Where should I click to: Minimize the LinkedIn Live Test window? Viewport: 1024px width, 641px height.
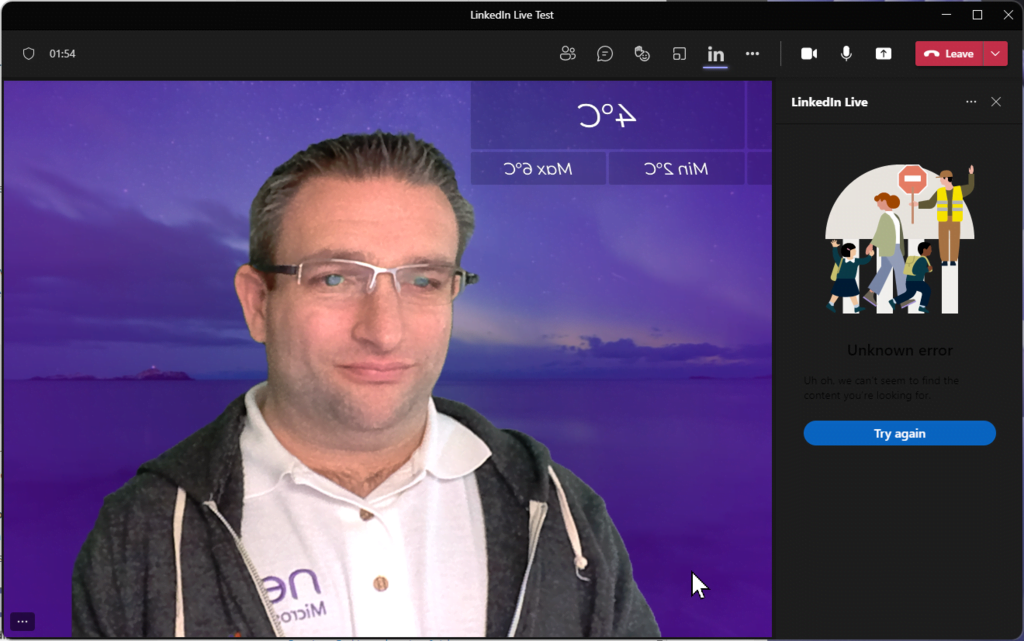(x=946, y=14)
